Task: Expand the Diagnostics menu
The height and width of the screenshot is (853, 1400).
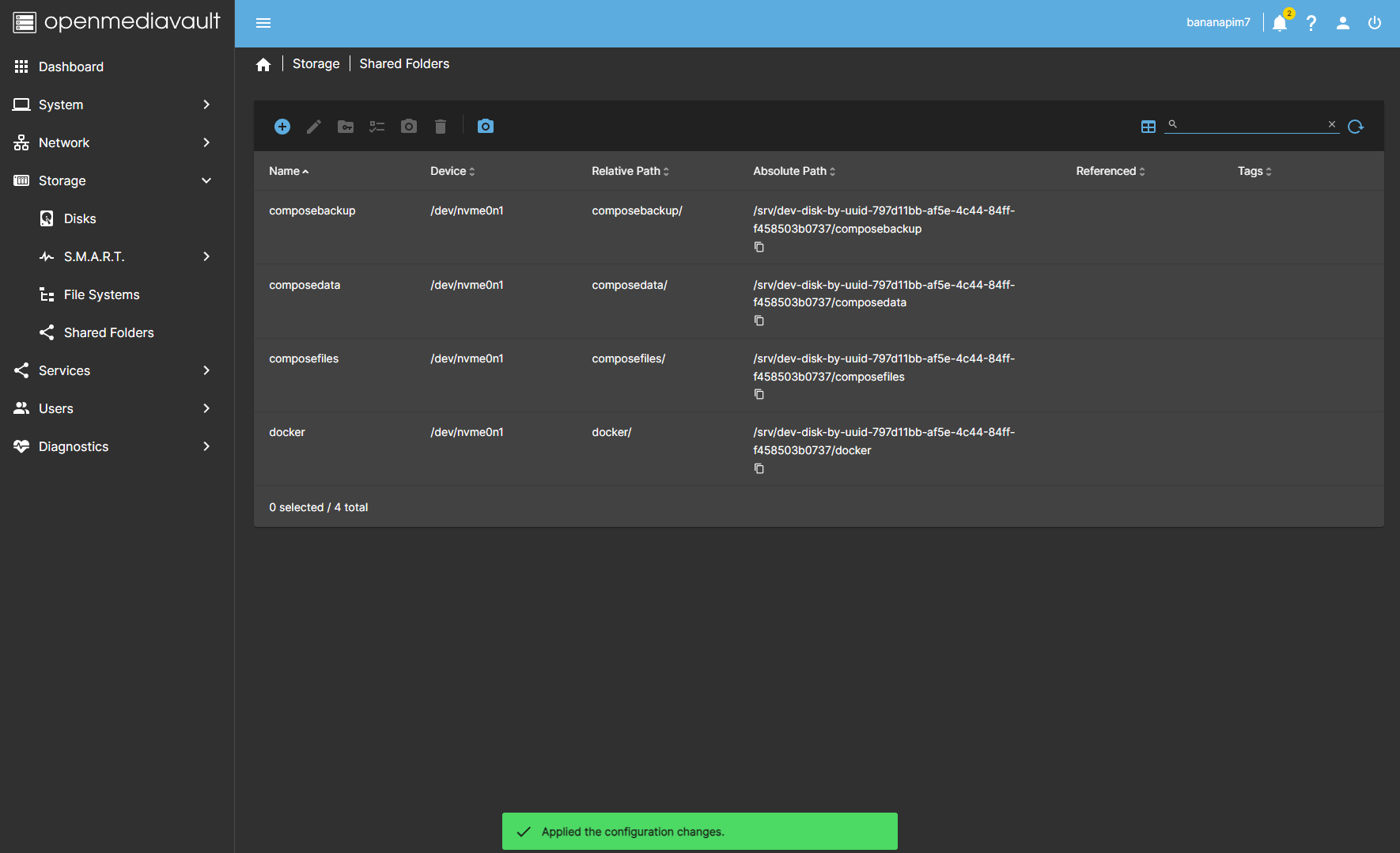Action: pos(117,446)
